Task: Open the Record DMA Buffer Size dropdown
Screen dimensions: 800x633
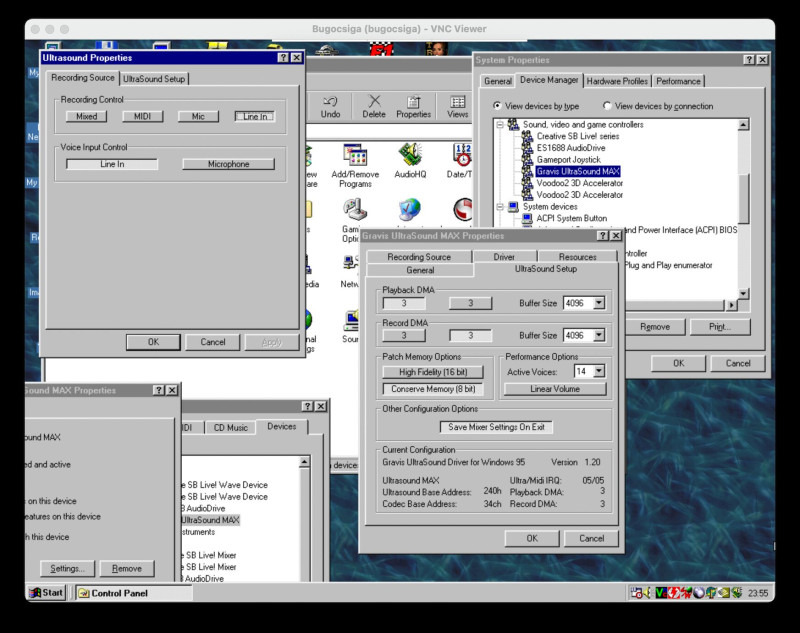Action: tap(599, 335)
